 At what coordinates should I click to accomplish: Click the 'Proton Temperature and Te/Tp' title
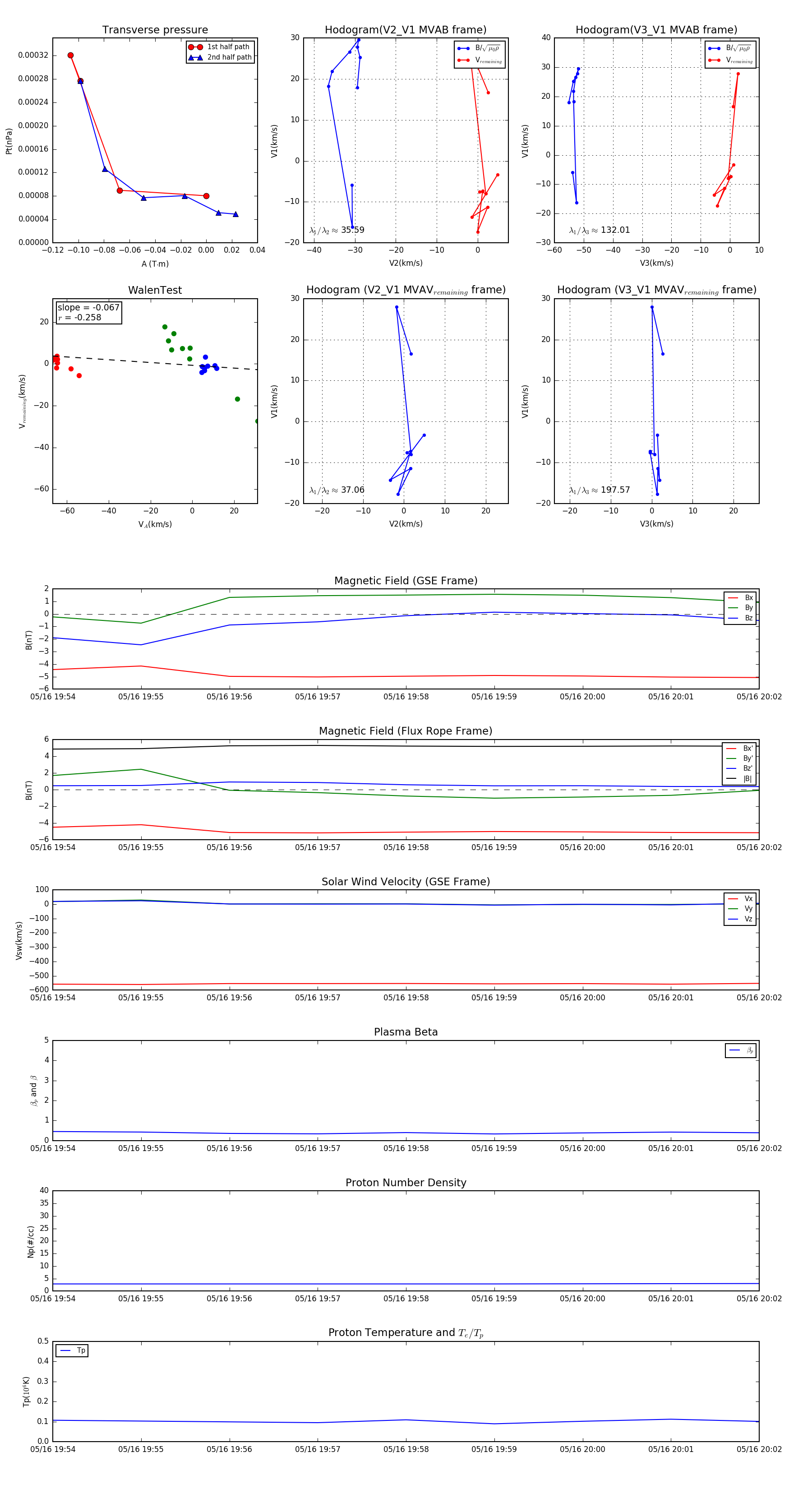(x=406, y=1333)
